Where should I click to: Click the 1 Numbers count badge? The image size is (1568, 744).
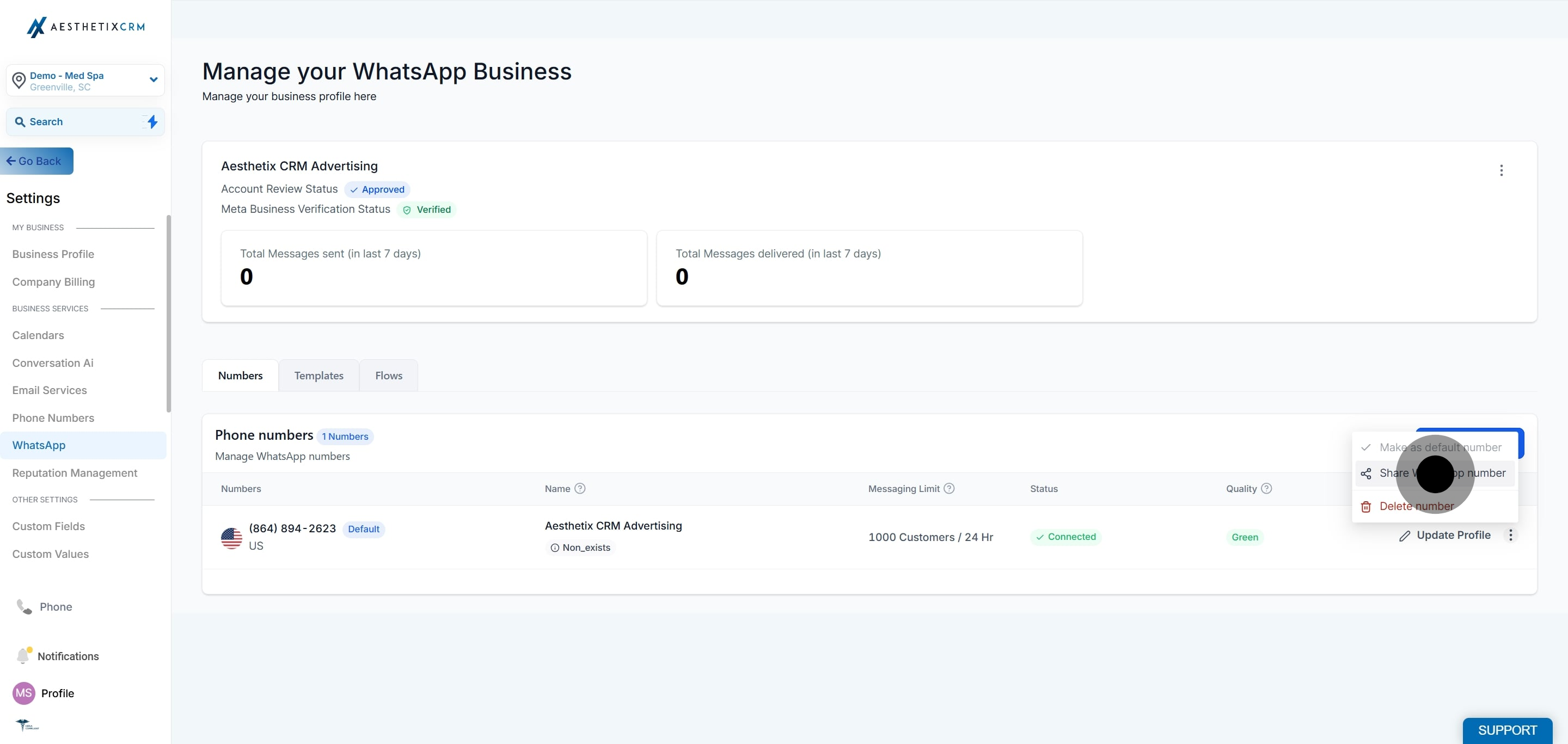(x=345, y=436)
